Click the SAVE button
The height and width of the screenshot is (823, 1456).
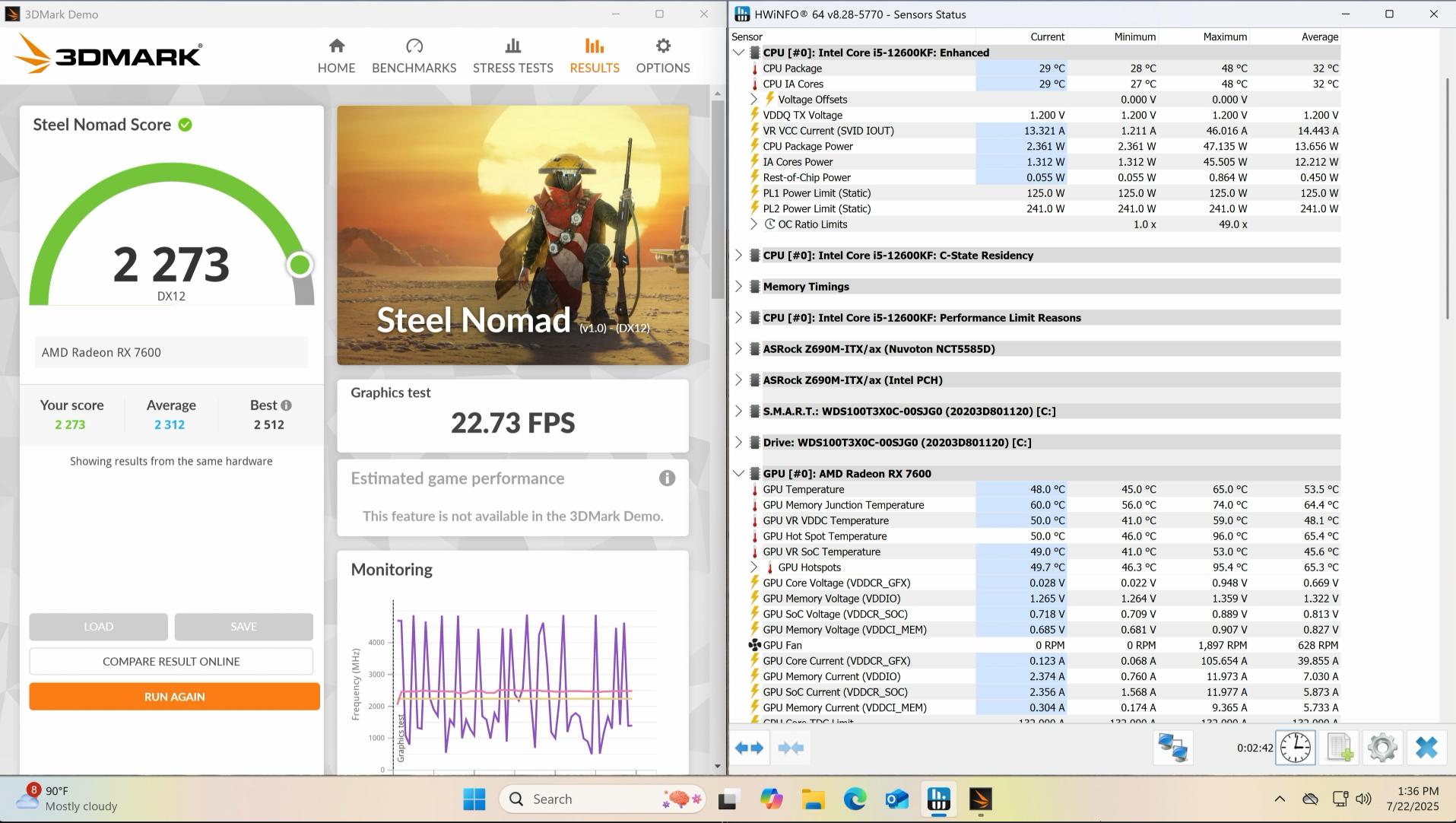coord(243,627)
